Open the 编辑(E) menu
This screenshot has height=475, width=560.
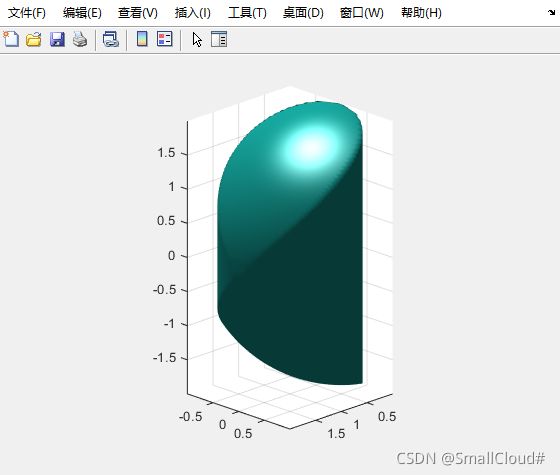82,13
